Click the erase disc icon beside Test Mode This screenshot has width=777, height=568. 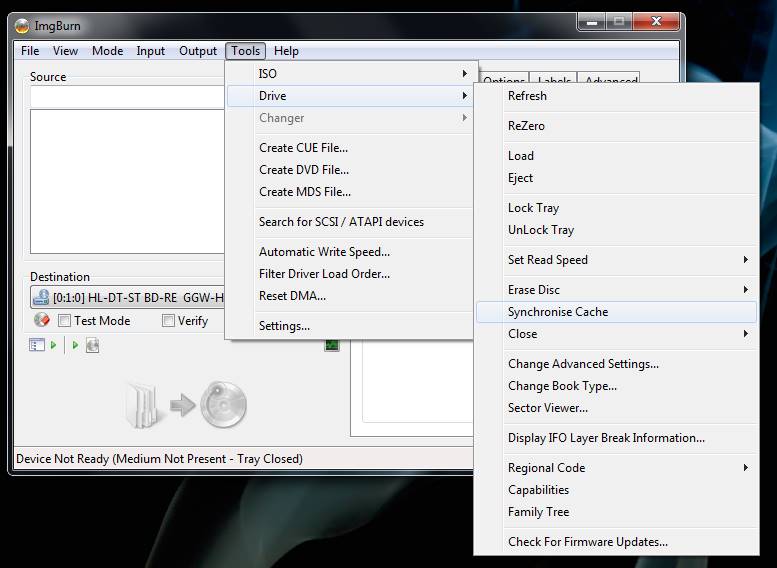point(42,320)
